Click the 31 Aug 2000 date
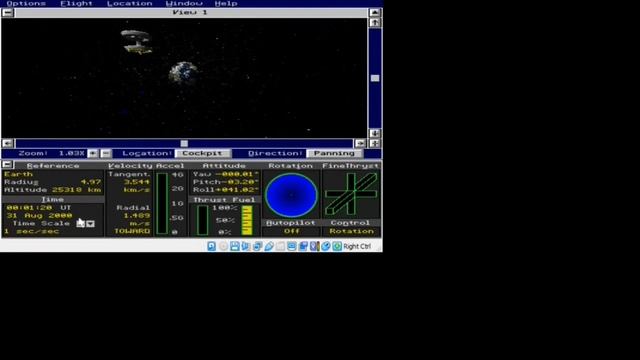The image size is (640, 360). 39,216
